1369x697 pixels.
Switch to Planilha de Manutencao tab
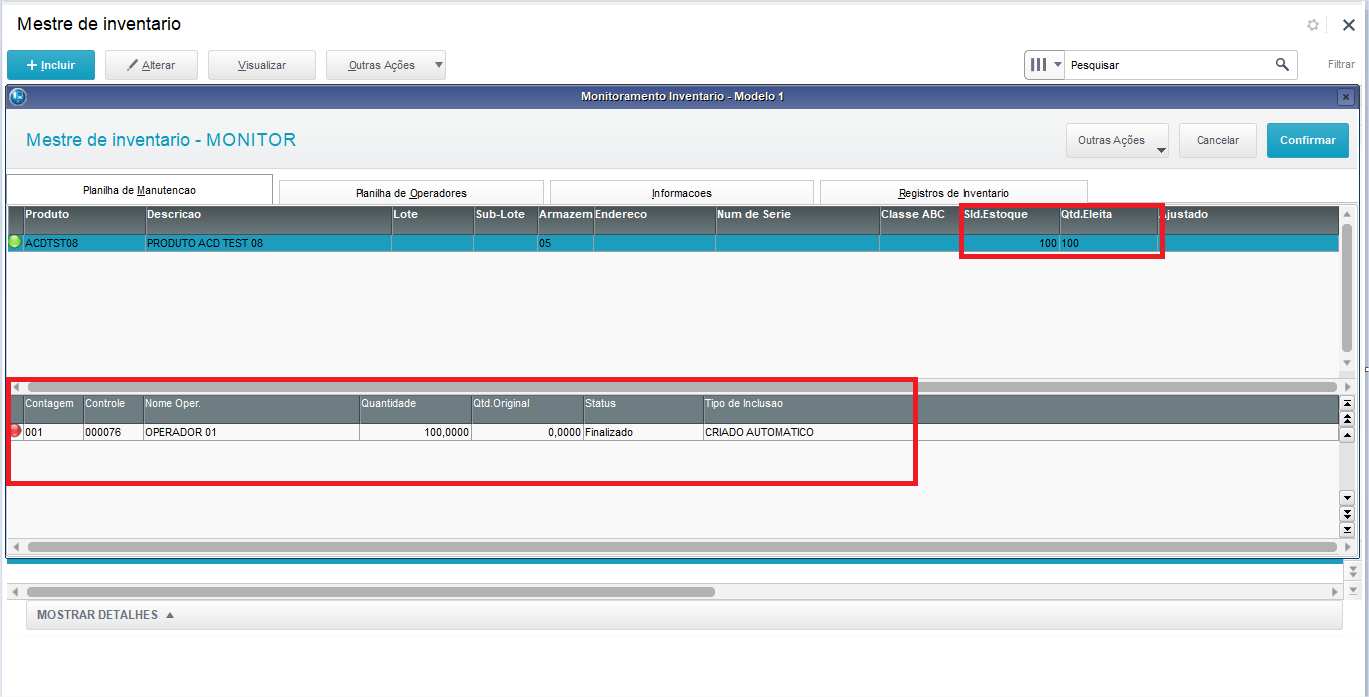click(x=139, y=190)
